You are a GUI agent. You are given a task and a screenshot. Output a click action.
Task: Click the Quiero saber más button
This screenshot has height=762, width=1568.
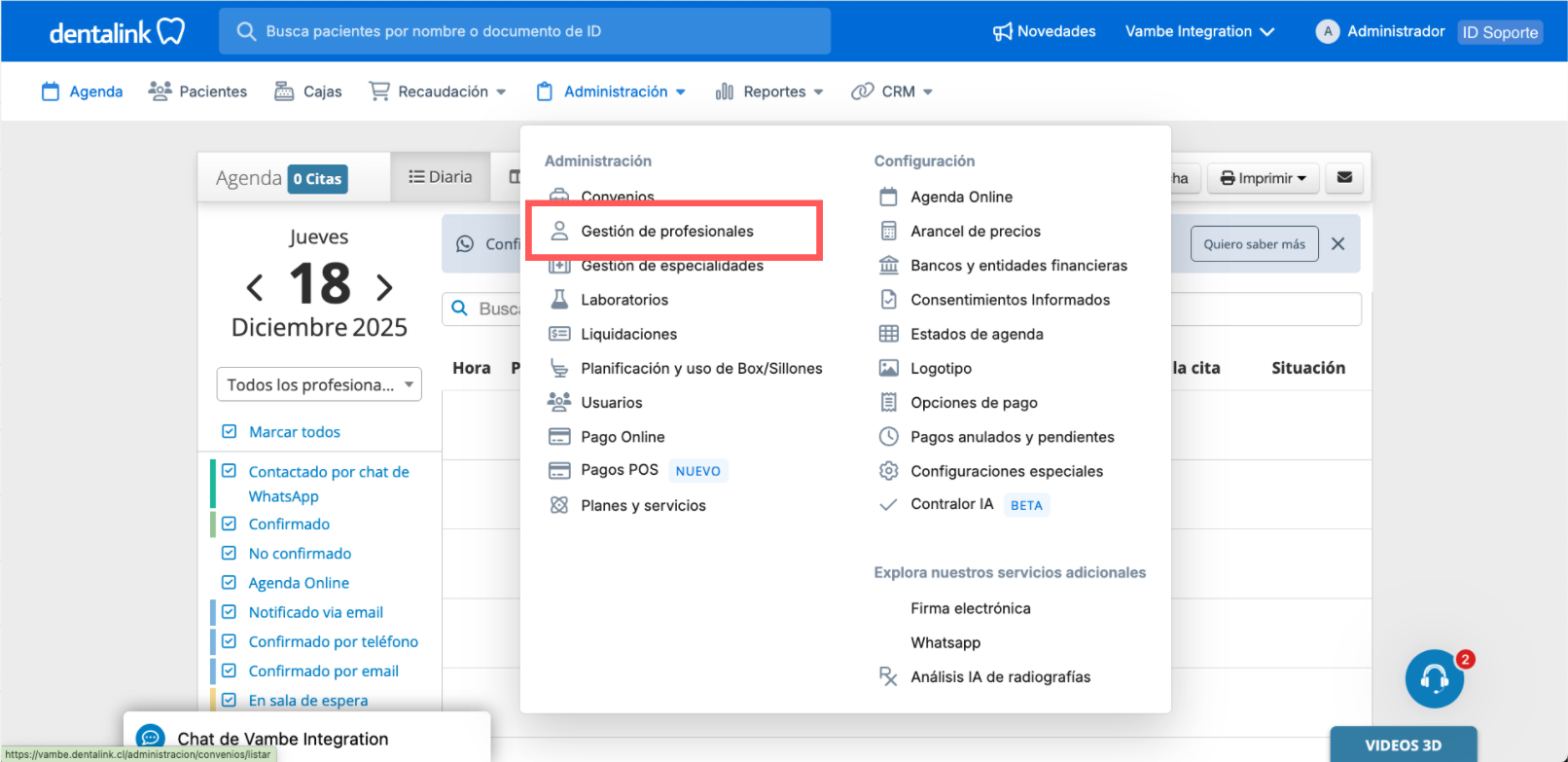pyautogui.click(x=1254, y=244)
